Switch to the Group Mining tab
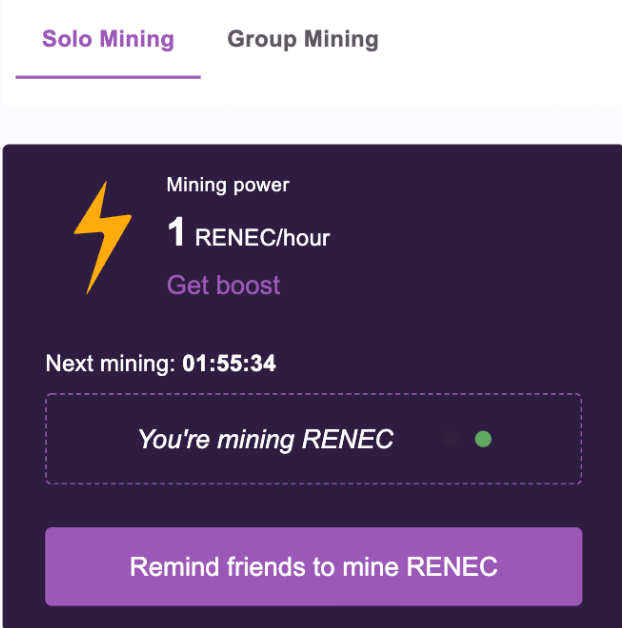The width and height of the screenshot is (622, 628). [303, 40]
